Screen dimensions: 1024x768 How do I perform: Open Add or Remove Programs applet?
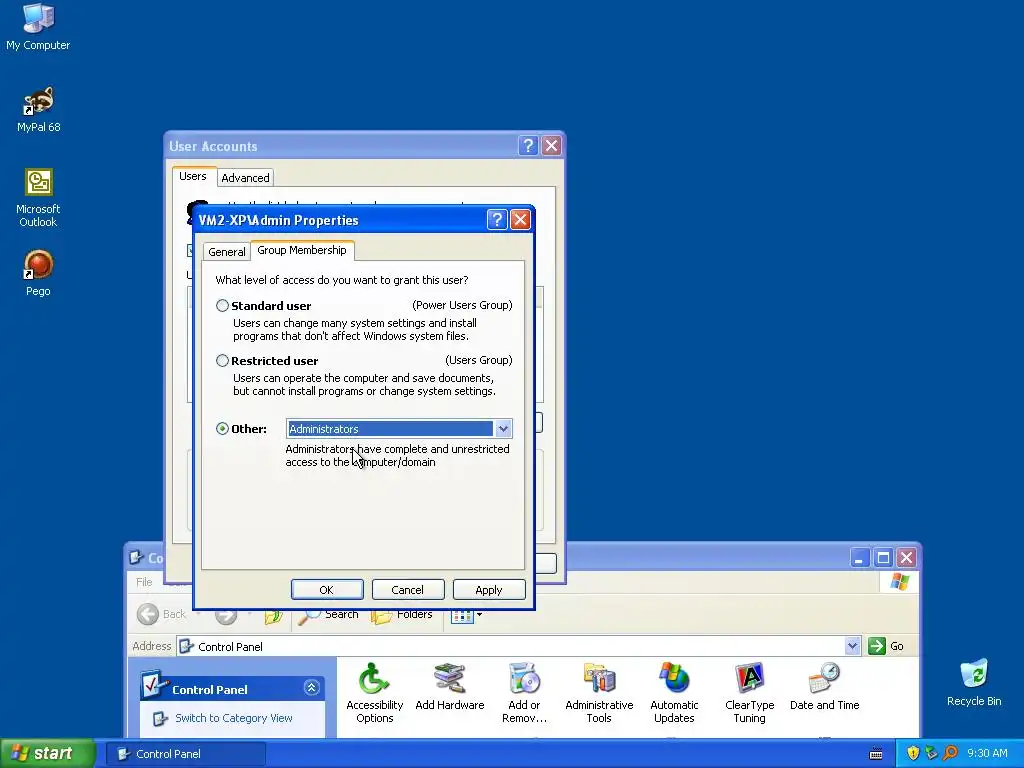pyautogui.click(x=524, y=693)
